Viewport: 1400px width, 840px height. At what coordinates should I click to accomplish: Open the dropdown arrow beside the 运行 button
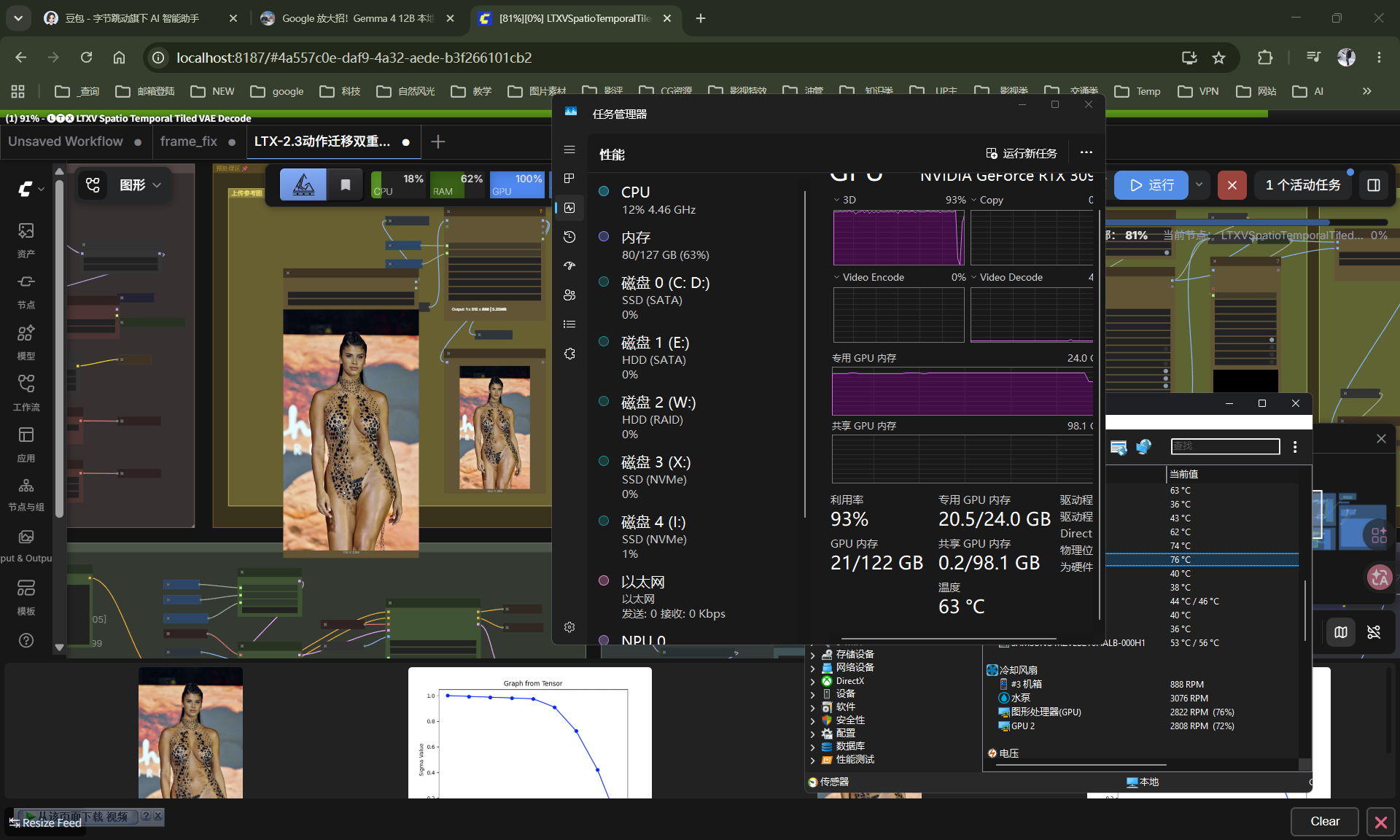1199,185
